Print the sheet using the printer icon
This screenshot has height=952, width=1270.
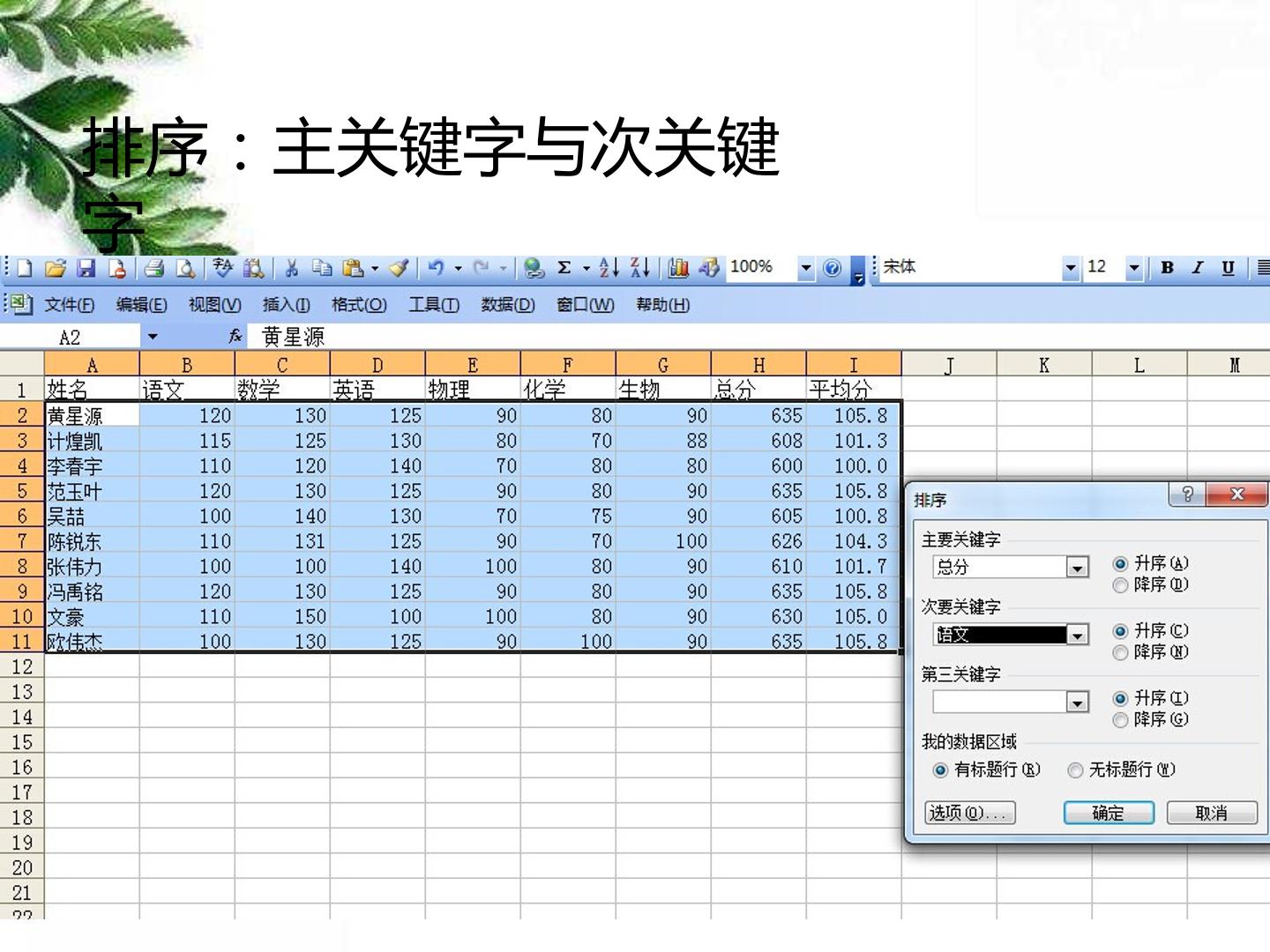coord(154,268)
